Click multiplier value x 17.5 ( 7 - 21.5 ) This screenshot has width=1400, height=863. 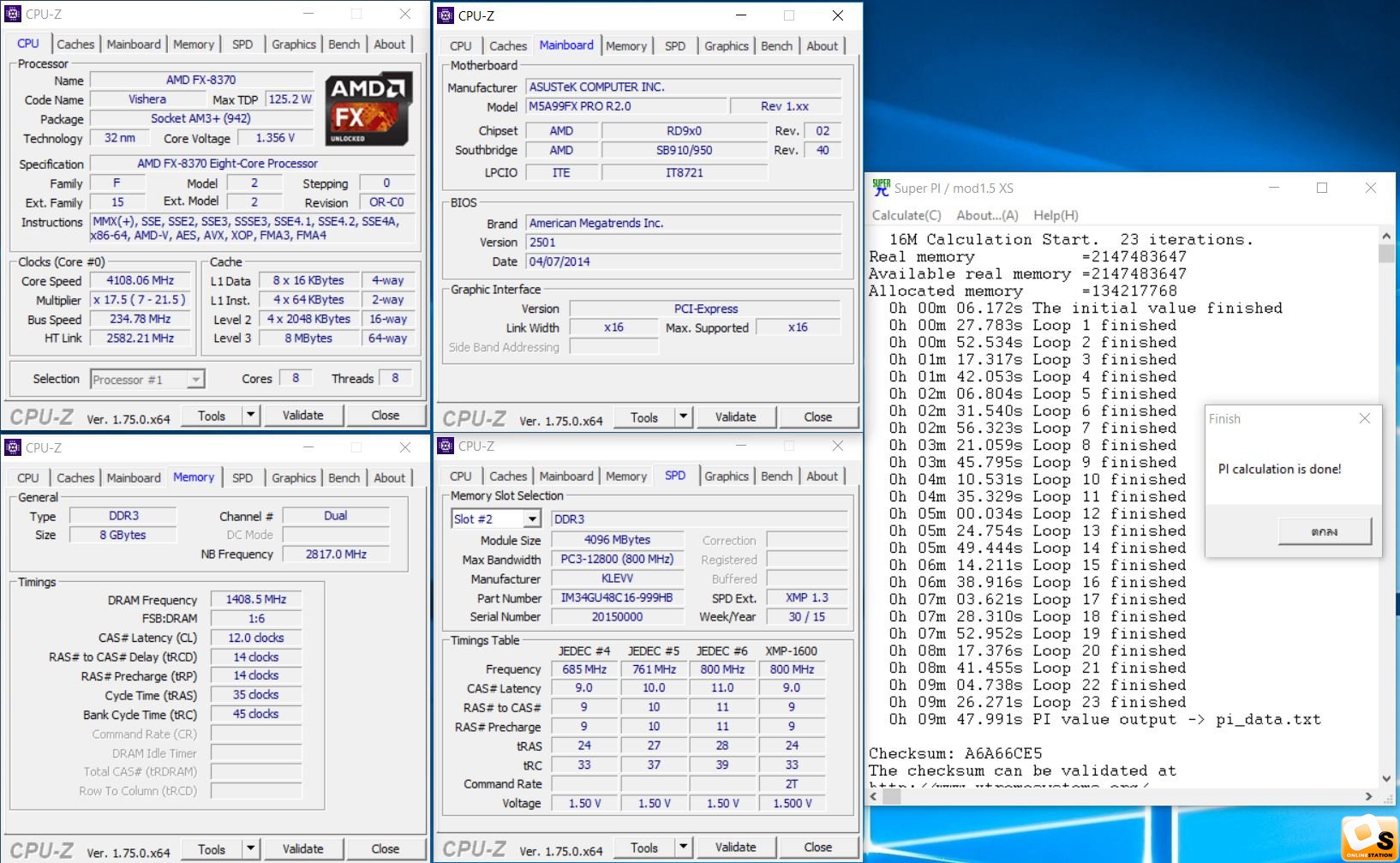(x=140, y=300)
